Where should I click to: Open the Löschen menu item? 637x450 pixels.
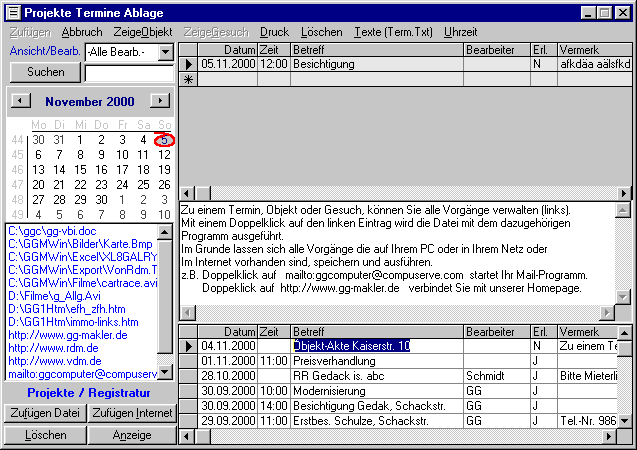pos(321,32)
